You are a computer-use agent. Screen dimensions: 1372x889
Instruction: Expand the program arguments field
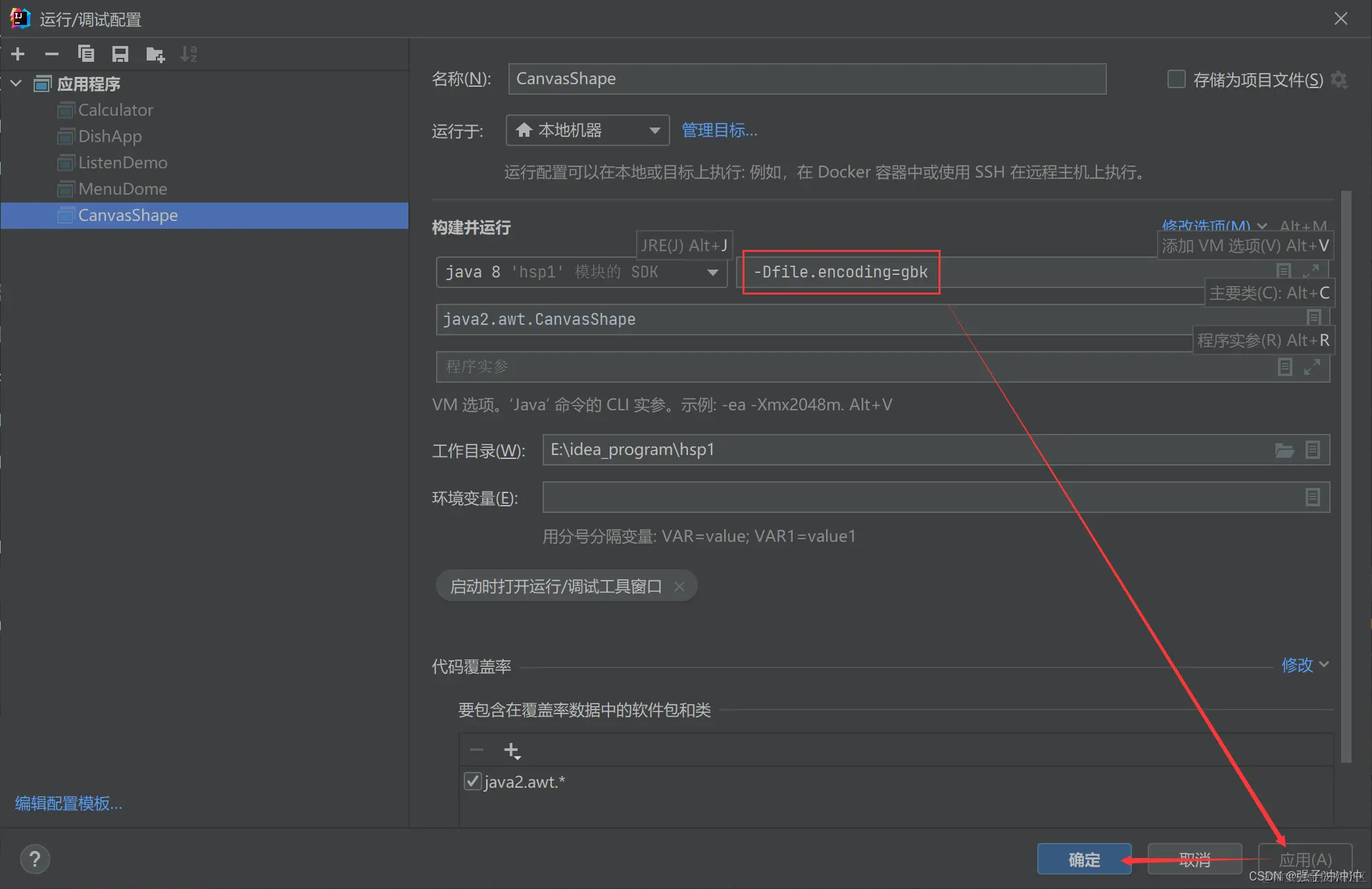[x=1311, y=367]
